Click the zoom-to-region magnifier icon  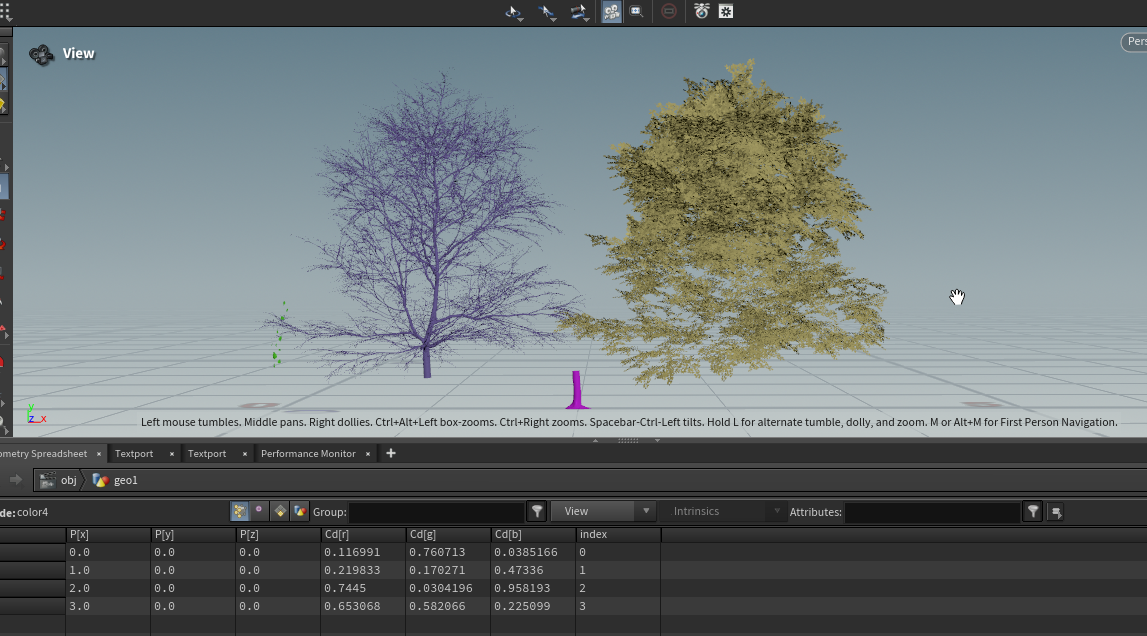point(636,12)
